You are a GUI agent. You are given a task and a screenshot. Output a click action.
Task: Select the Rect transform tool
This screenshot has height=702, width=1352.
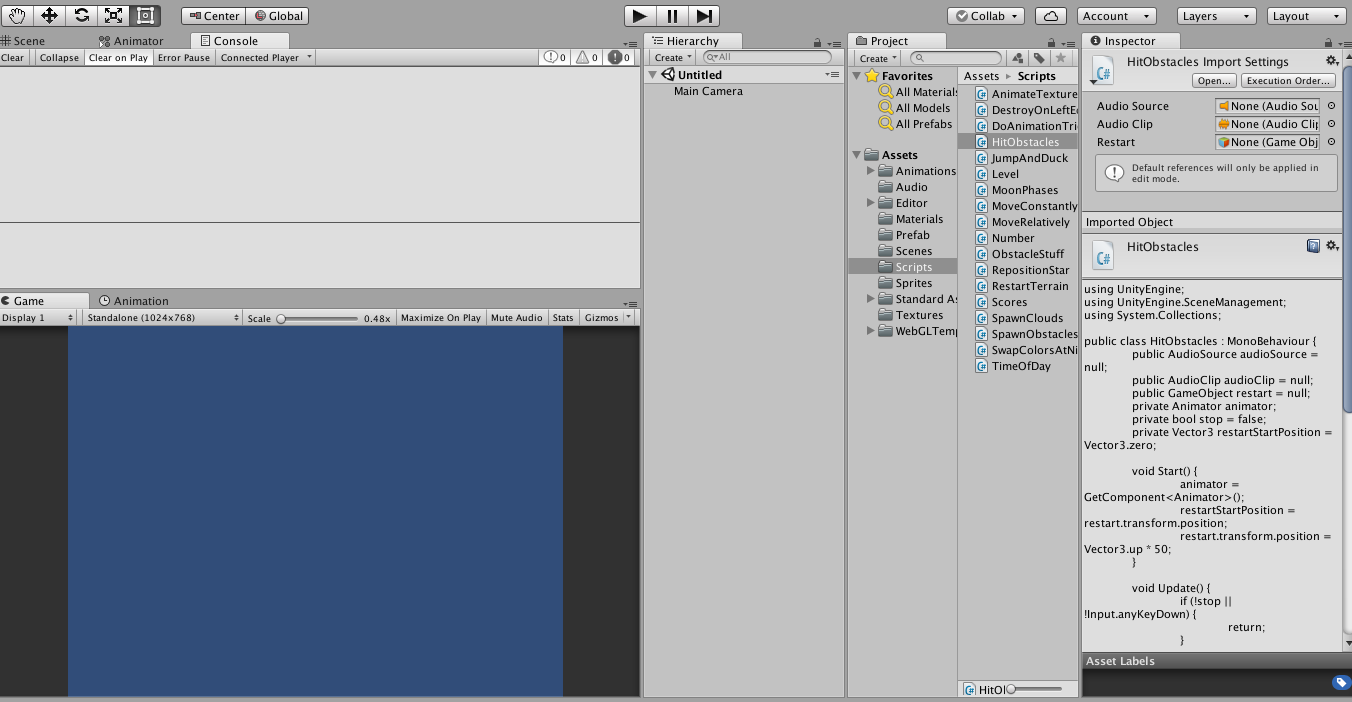pos(145,16)
